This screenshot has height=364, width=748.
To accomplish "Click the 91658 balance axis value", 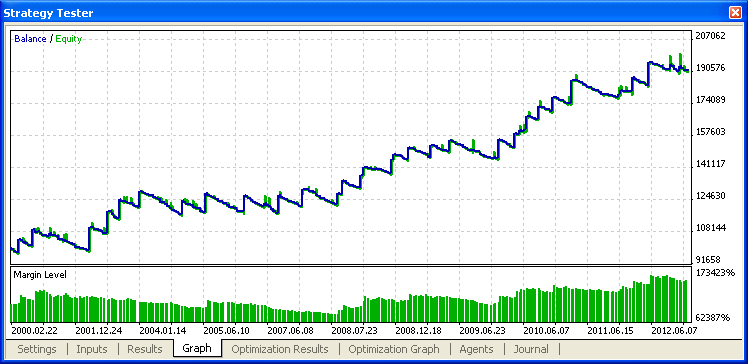I will pyautogui.click(x=708, y=260).
